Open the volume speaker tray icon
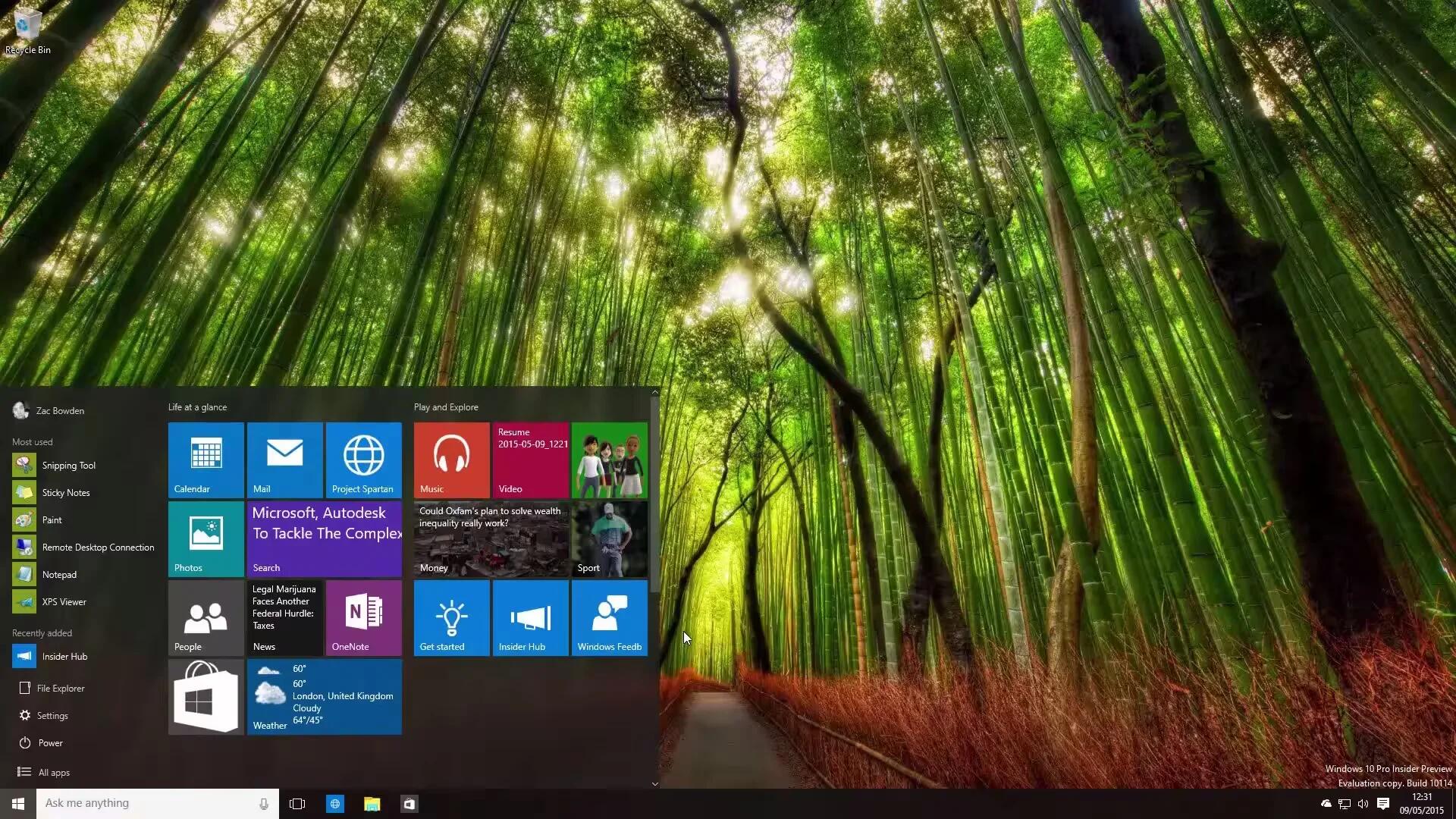This screenshot has width=1456, height=819. tap(1363, 804)
